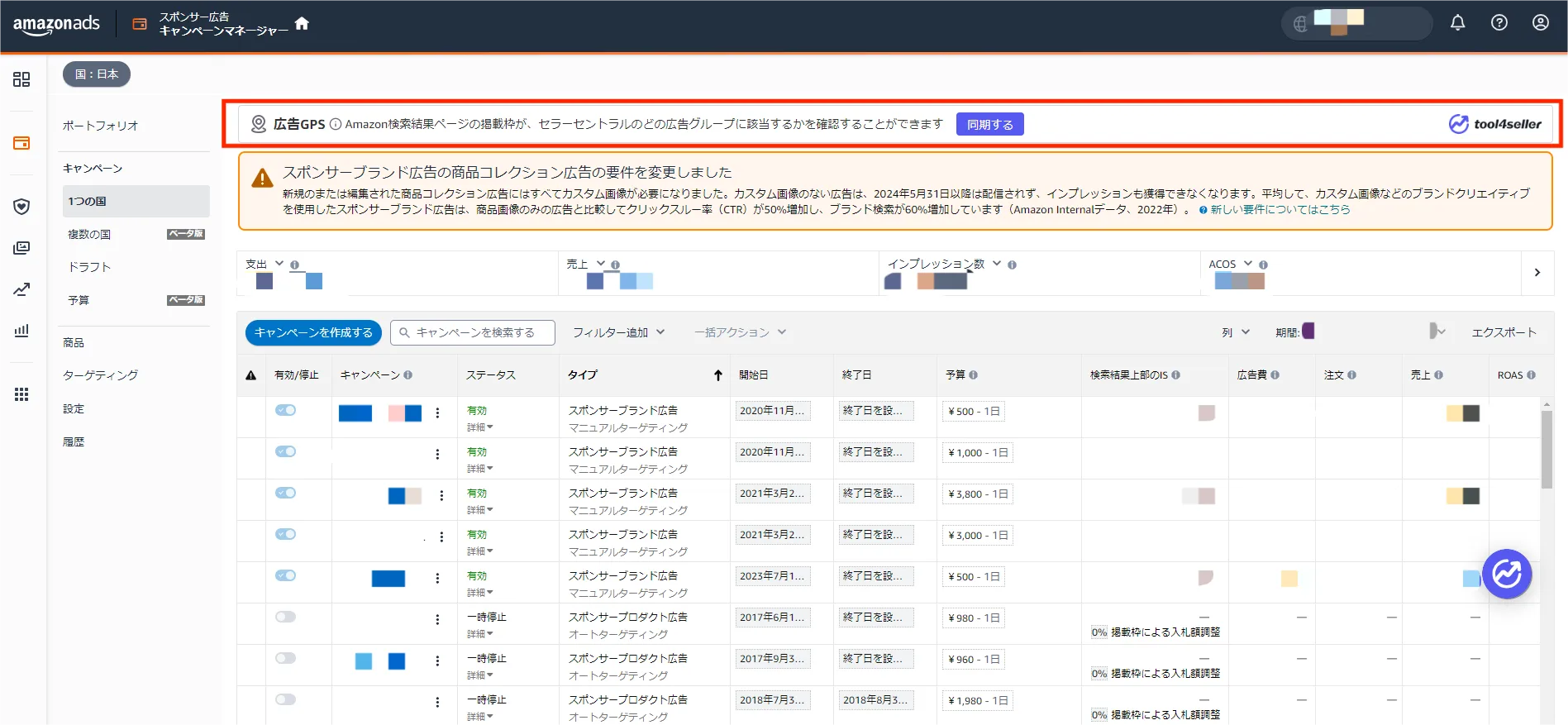Viewport: 1568px width, 725px height.
Task: Open the trend line icon in left rail
Action: point(21,289)
